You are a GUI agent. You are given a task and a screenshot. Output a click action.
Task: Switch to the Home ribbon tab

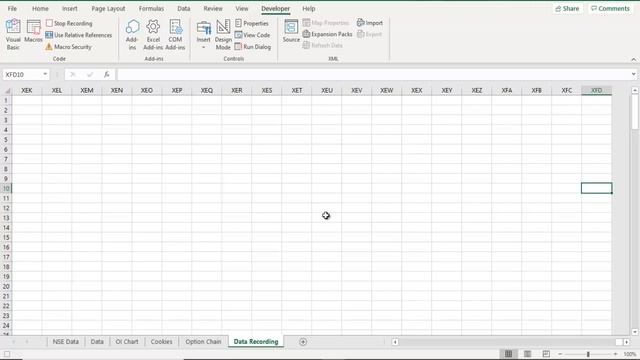pyautogui.click(x=40, y=9)
